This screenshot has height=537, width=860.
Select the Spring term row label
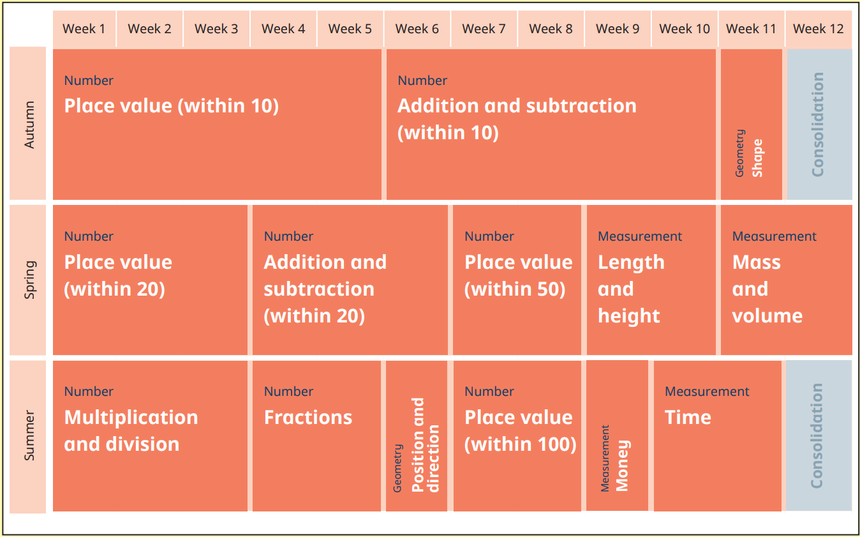[x=29, y=280]
